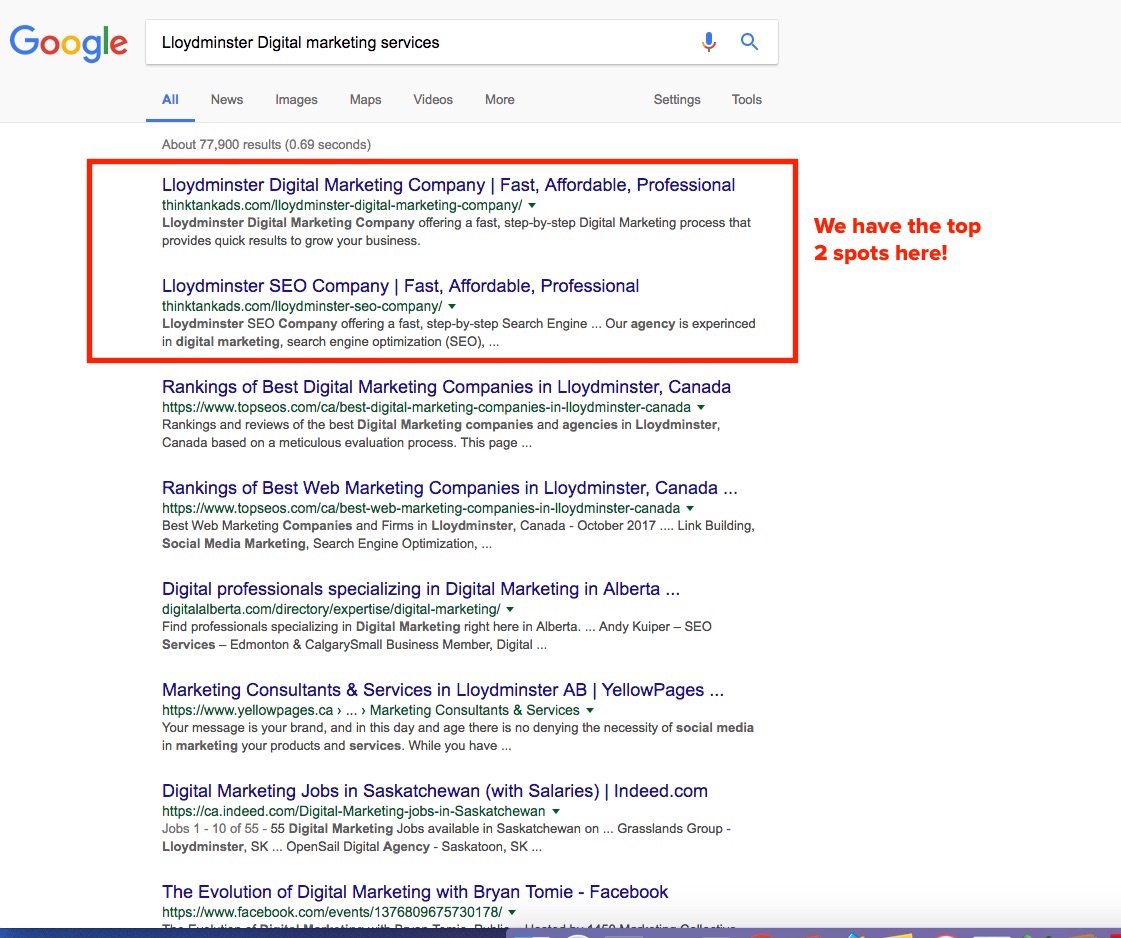1121x938 pixels.
Task: Open dropdown arrow next to ca.indeed.com URL
Action: click(556, 811)
